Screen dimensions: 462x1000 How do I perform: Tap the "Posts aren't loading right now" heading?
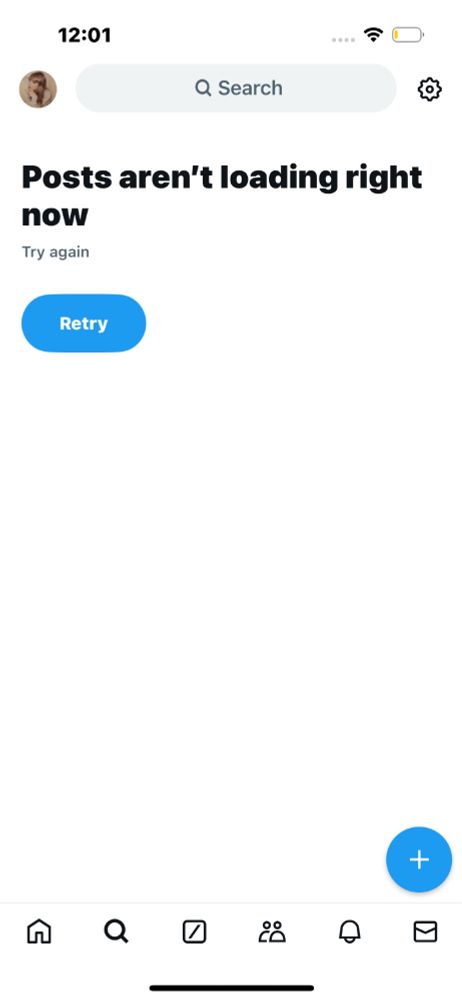click(x=221, y=196)
